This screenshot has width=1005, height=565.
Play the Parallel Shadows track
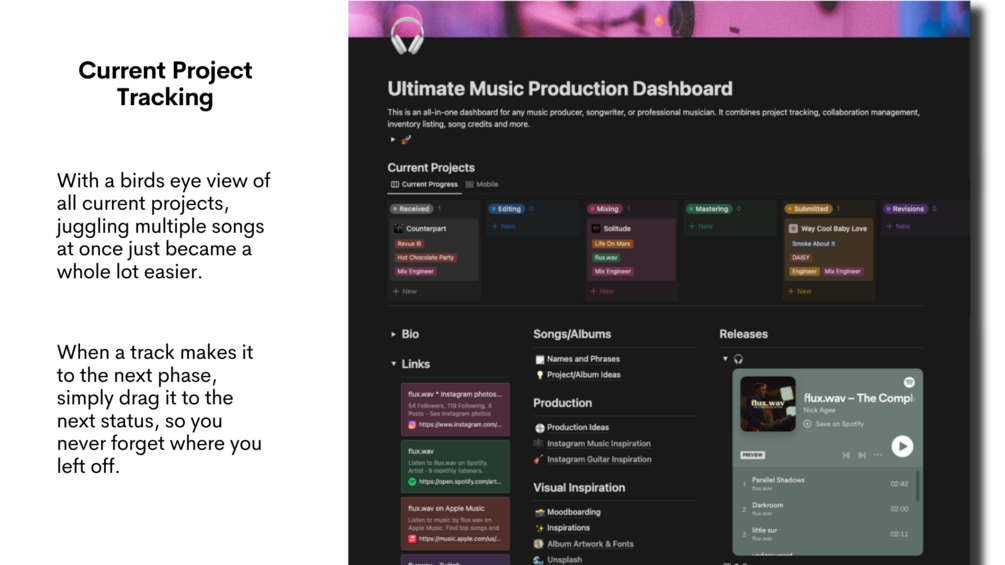[826, 483]
